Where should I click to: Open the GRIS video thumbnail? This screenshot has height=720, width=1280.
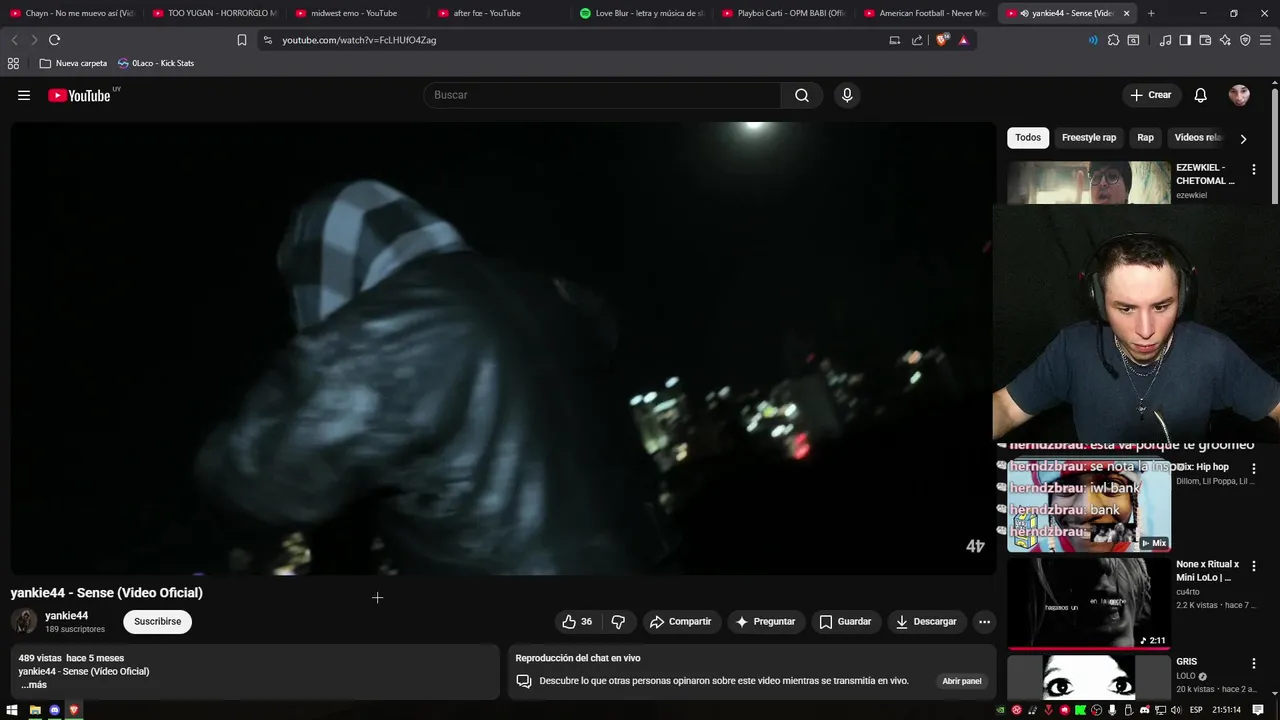point(1088,677)
